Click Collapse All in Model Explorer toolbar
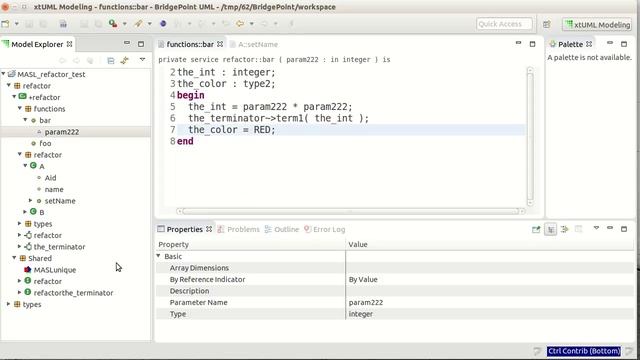The height and width of the screenshot is (360, 640). (111, 60)
